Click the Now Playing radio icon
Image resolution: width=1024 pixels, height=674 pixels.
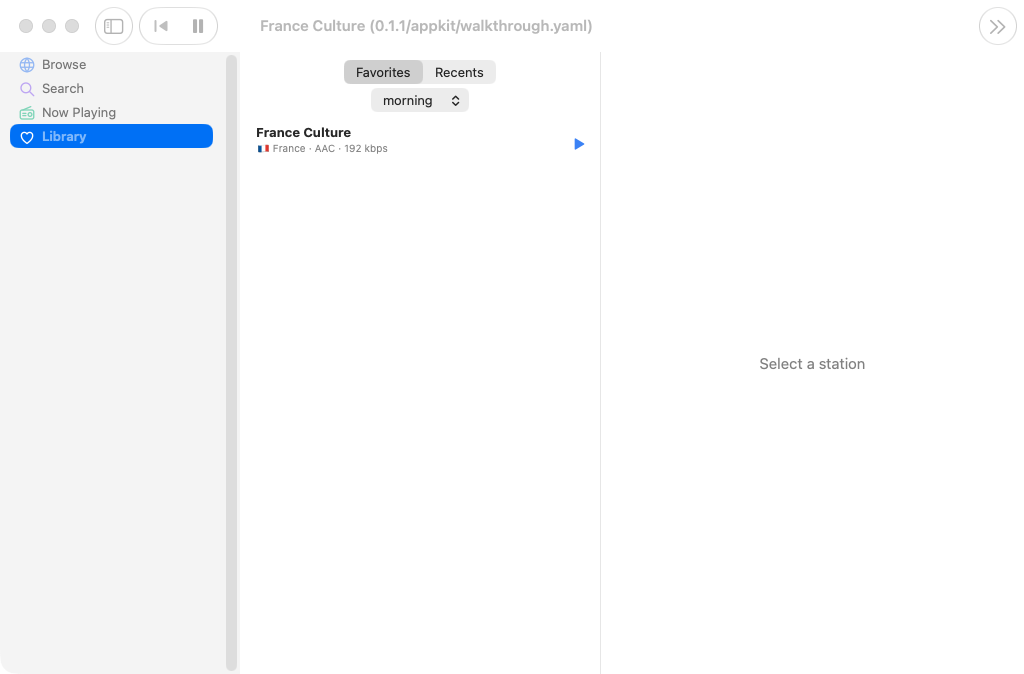point(27,113)
